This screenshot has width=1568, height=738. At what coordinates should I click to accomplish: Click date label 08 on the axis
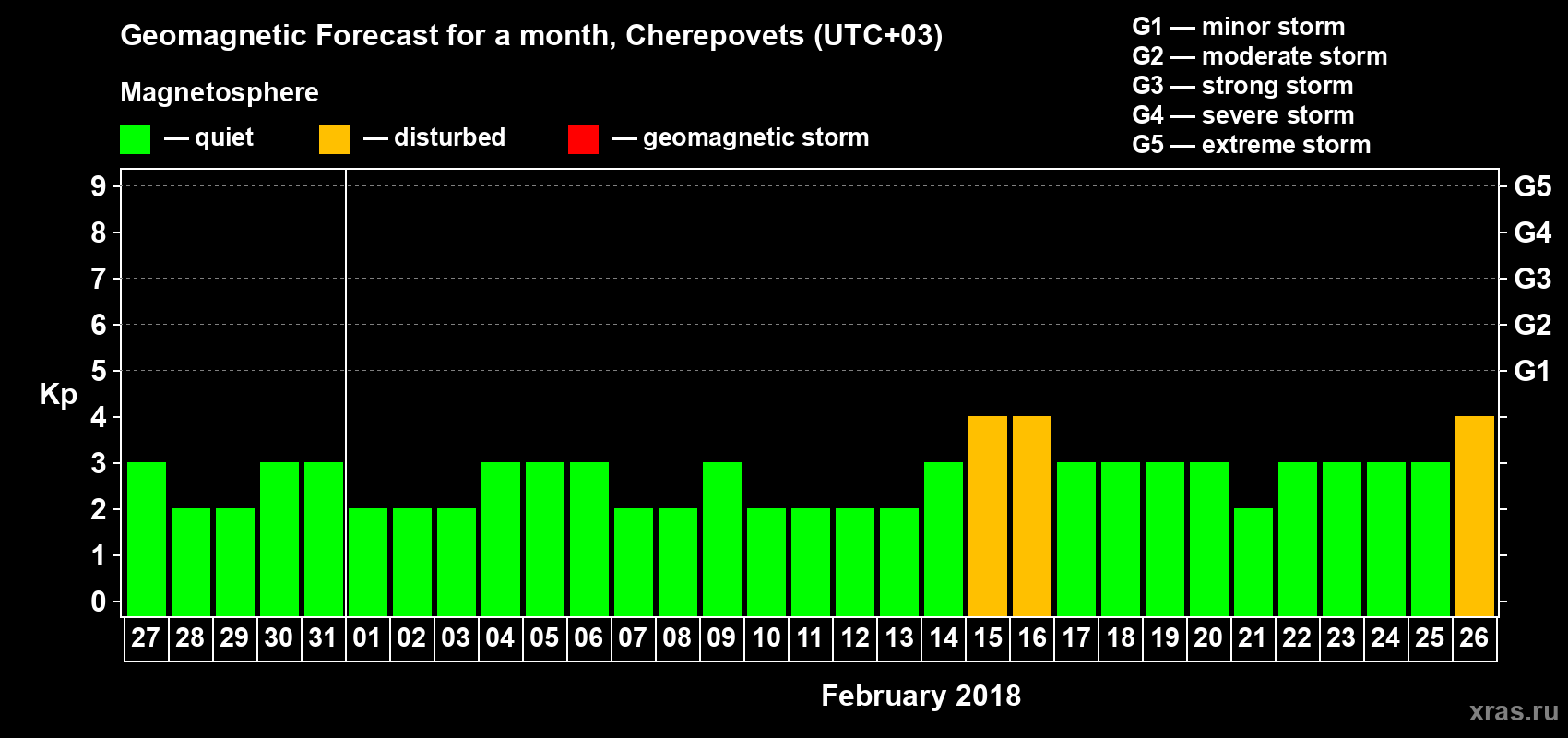[677, 638]
